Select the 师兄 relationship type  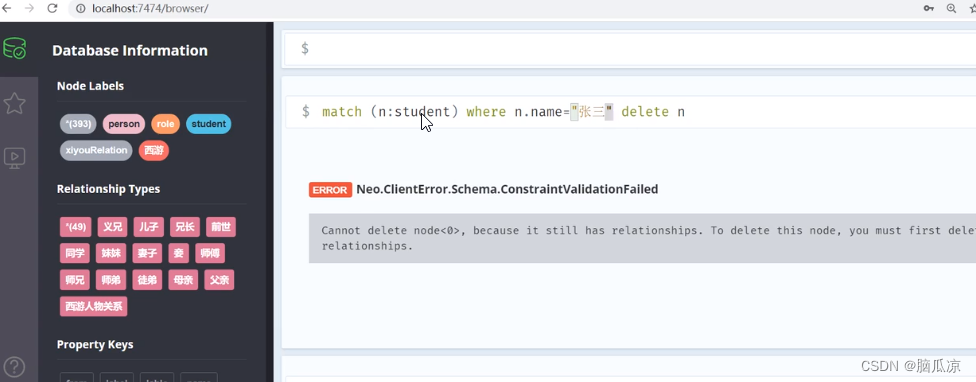coord(75,280)
